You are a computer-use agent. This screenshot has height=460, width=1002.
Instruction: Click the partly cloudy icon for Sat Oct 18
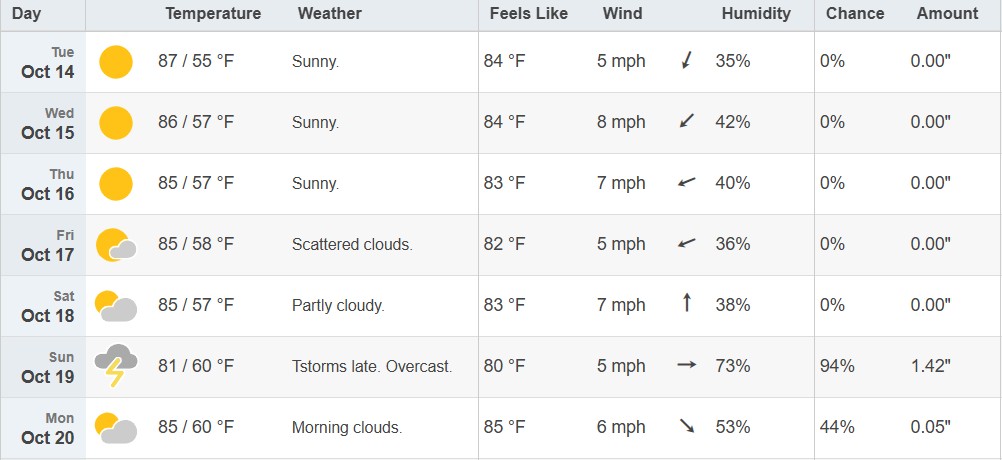tap(116, 306)
